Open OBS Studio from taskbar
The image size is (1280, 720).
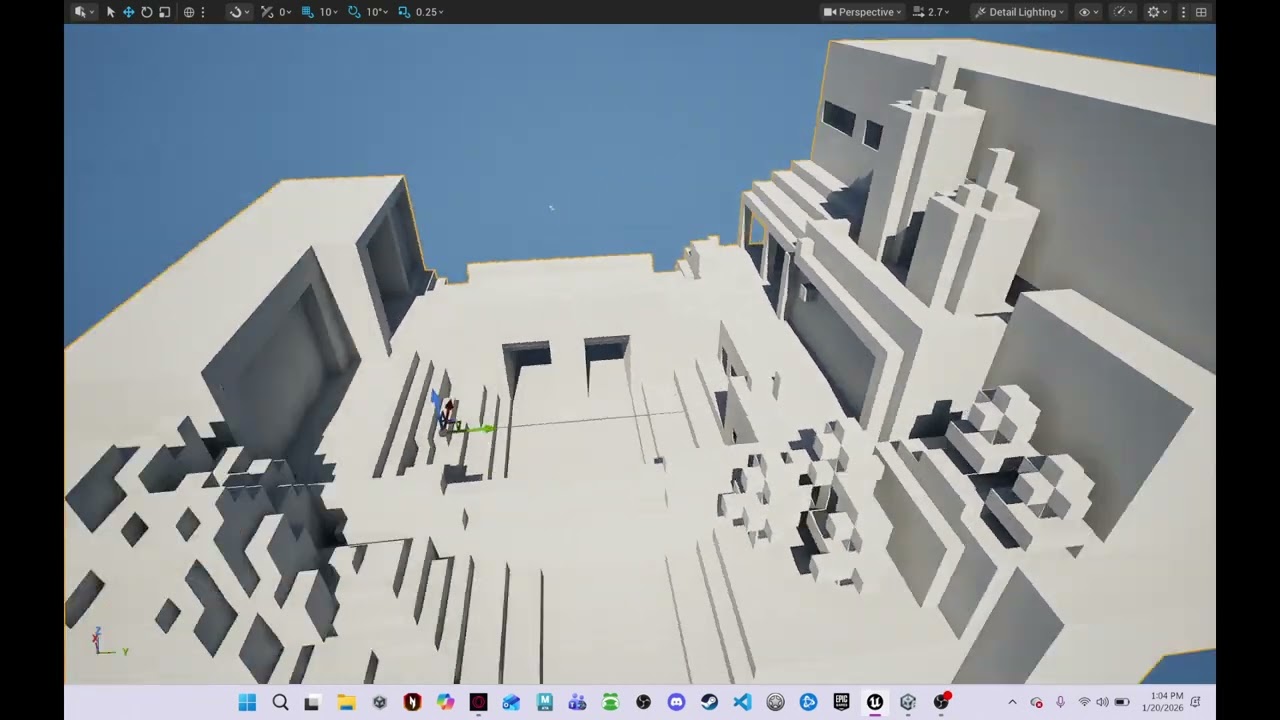click(x=643, y=703)
